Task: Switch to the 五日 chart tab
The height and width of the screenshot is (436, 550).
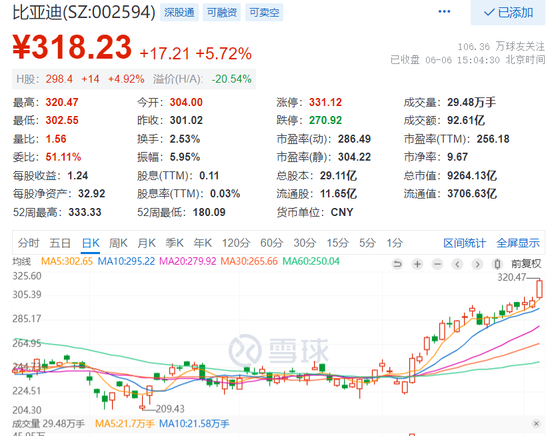Action: point(60,243)
